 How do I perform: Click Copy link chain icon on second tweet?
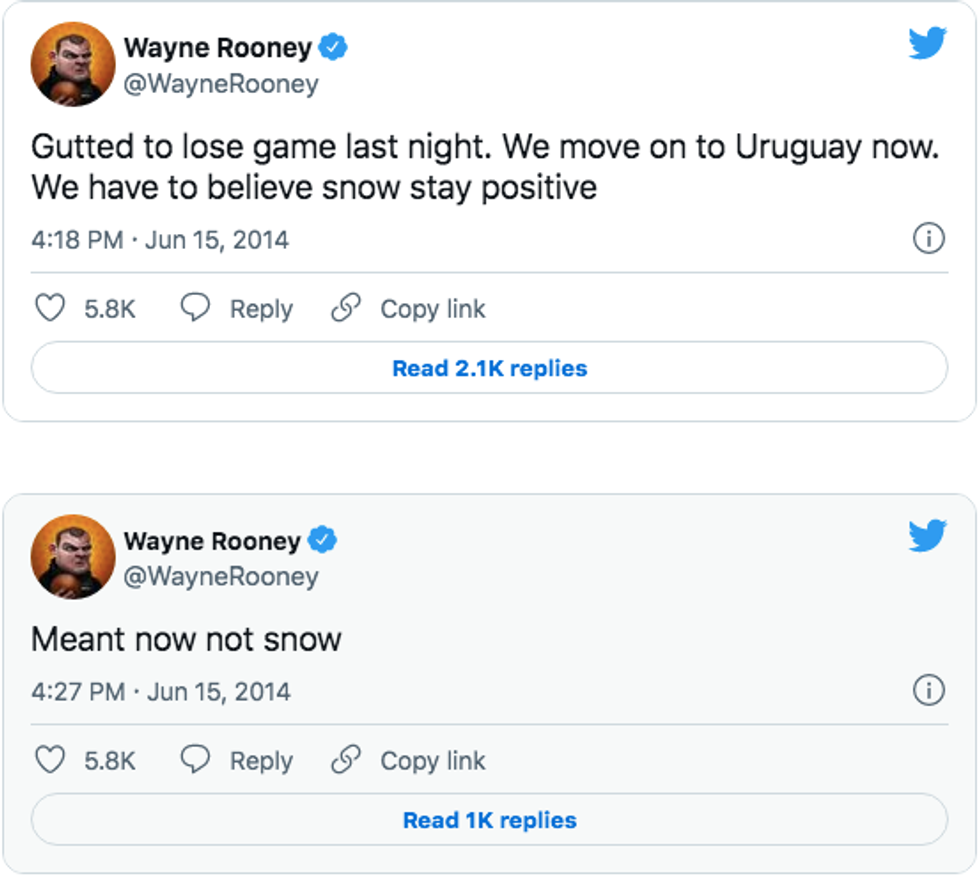click(x=346, y=761)
